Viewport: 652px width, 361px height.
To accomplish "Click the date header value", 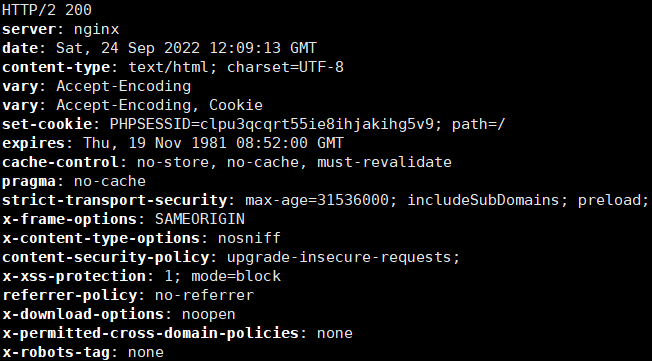I will pyautogui.click(x=186, y=48).
